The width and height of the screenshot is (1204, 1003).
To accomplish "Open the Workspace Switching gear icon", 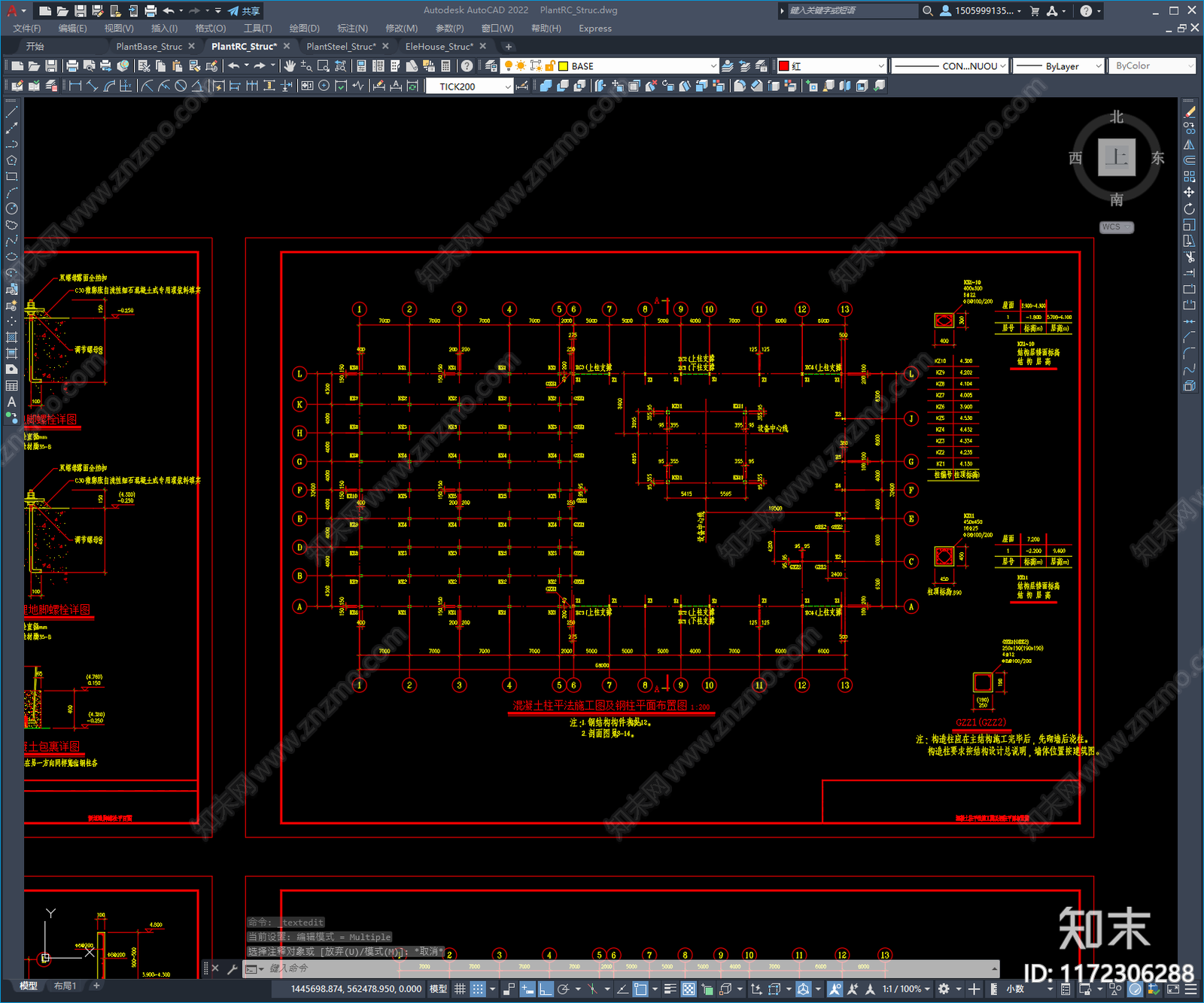I will (944, 989).
